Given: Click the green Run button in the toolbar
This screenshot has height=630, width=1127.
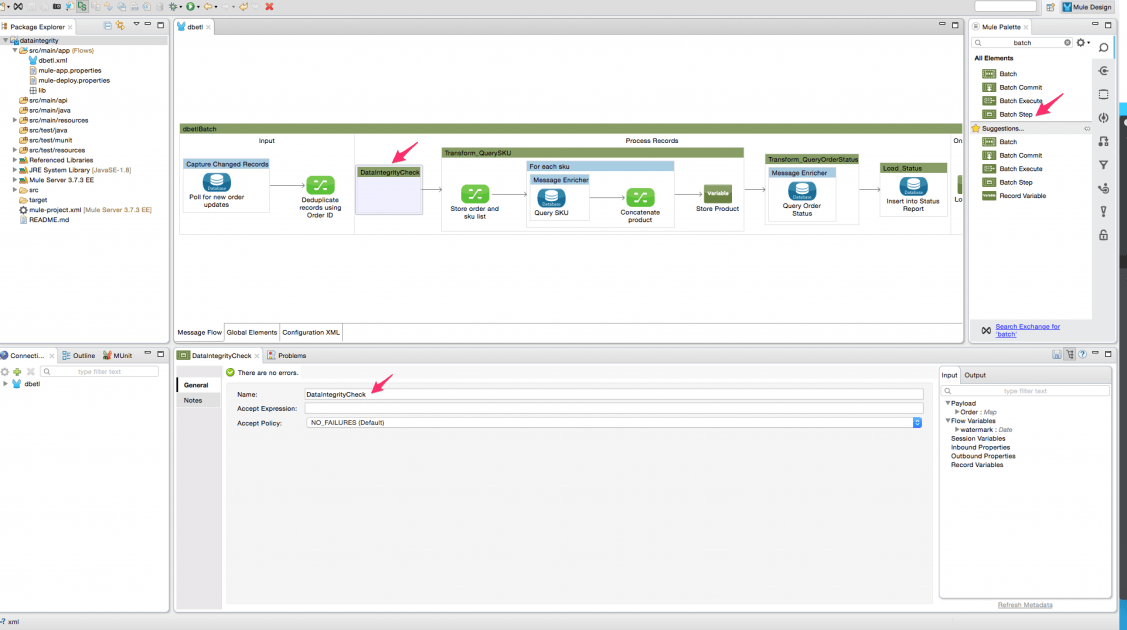Looking at the screenshot, I should (189, 6).
